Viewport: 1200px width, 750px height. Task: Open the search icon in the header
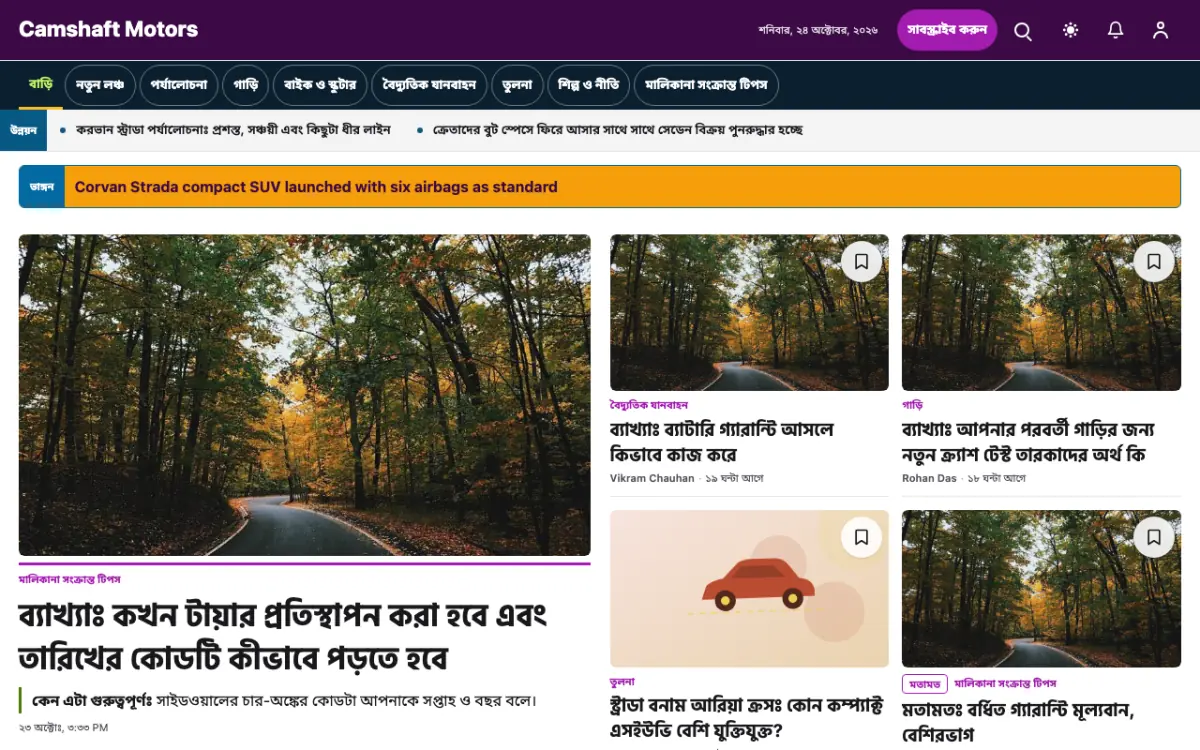coord(1023,31)
